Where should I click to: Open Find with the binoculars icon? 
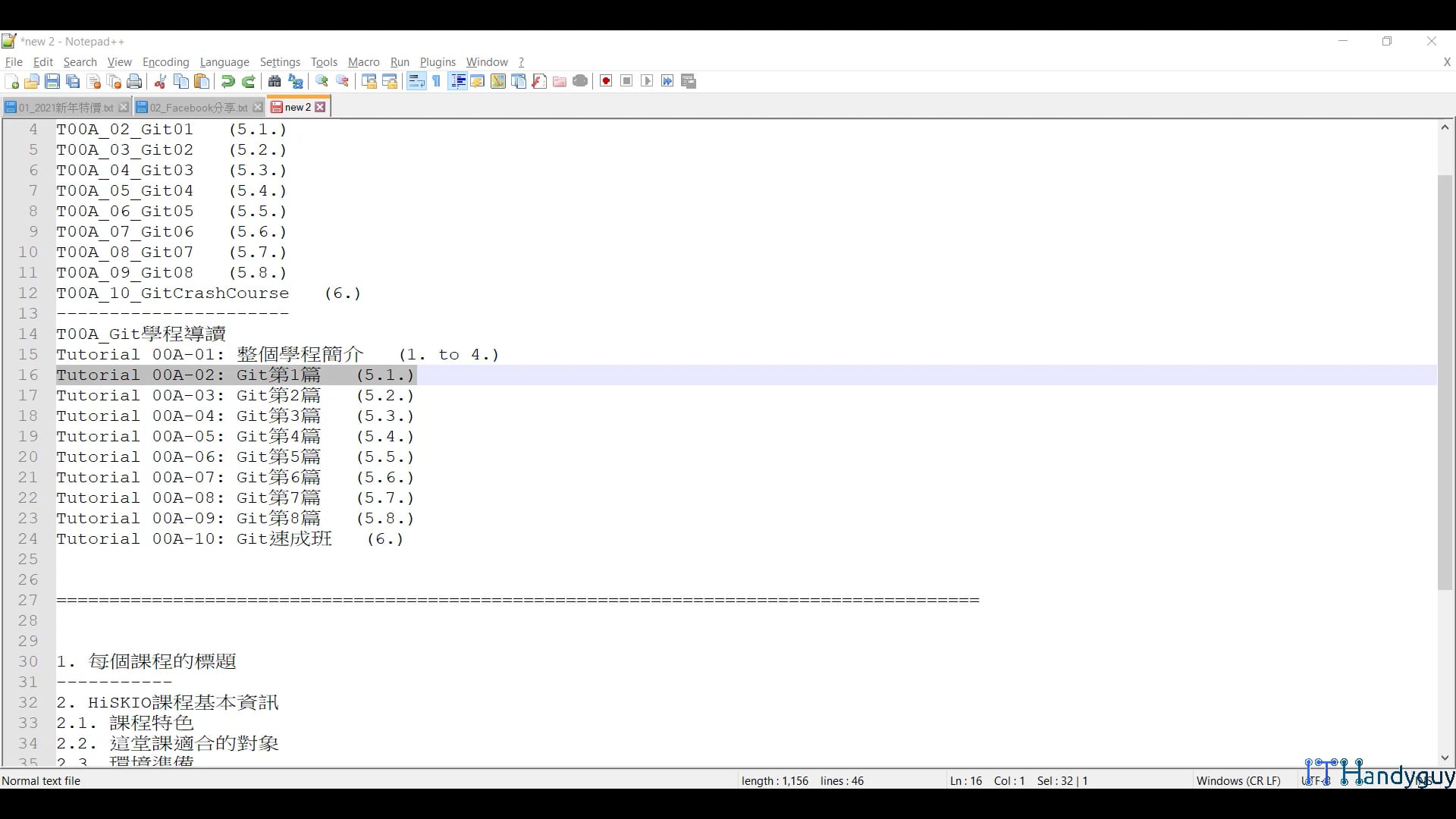pyautogui.click(x=275, y=82)
